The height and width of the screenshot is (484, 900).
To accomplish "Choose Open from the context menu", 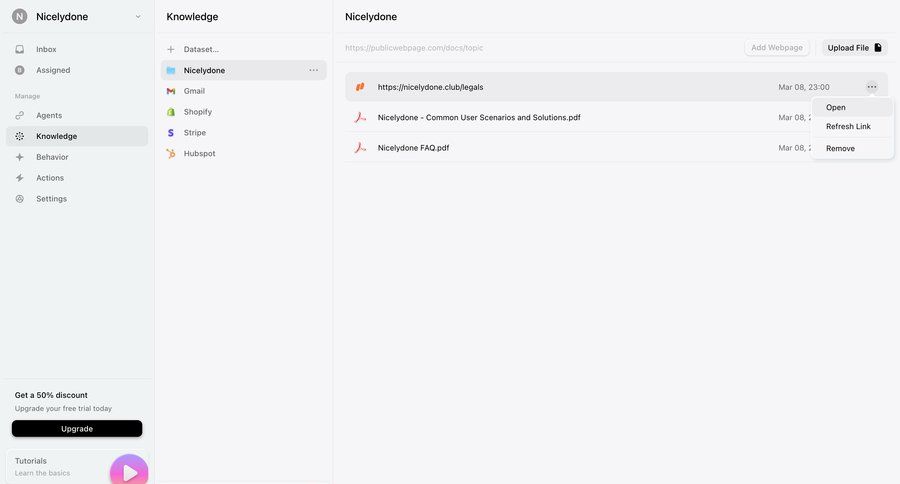I will point(836,107).
